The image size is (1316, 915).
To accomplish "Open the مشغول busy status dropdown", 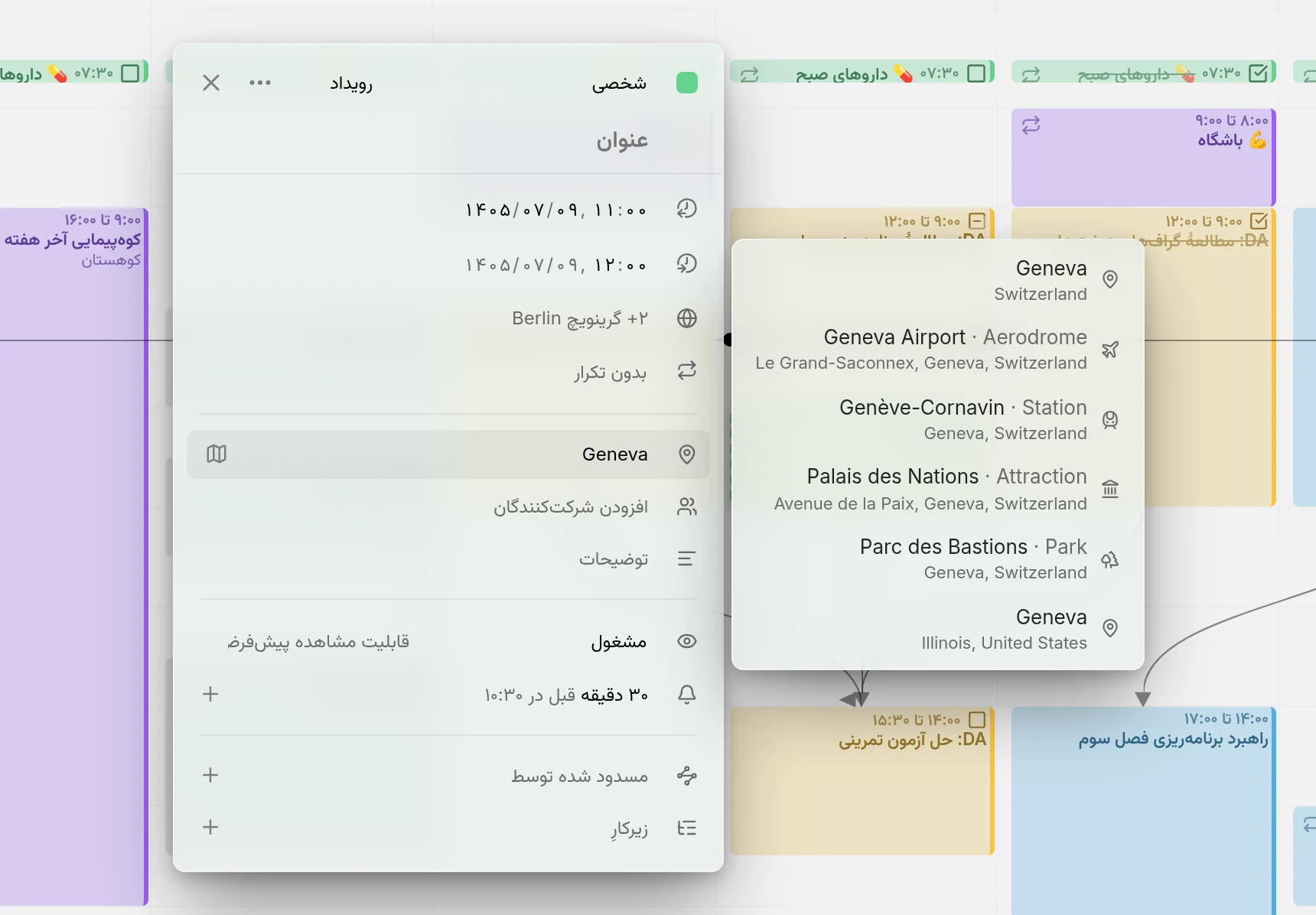I will 619,641.
